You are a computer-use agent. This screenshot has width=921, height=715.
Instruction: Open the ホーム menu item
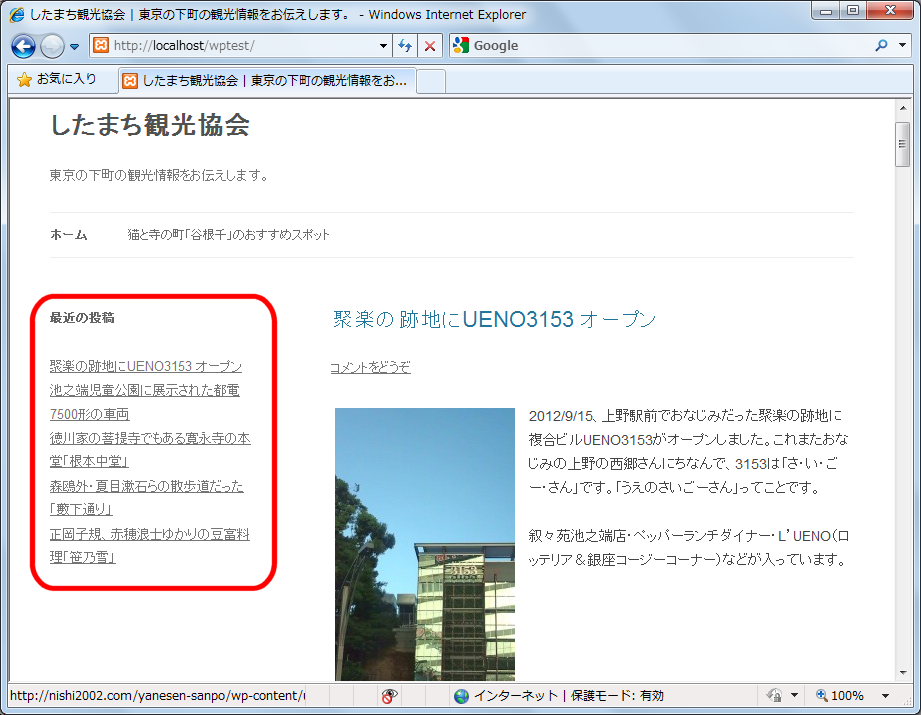coord(69,235)
